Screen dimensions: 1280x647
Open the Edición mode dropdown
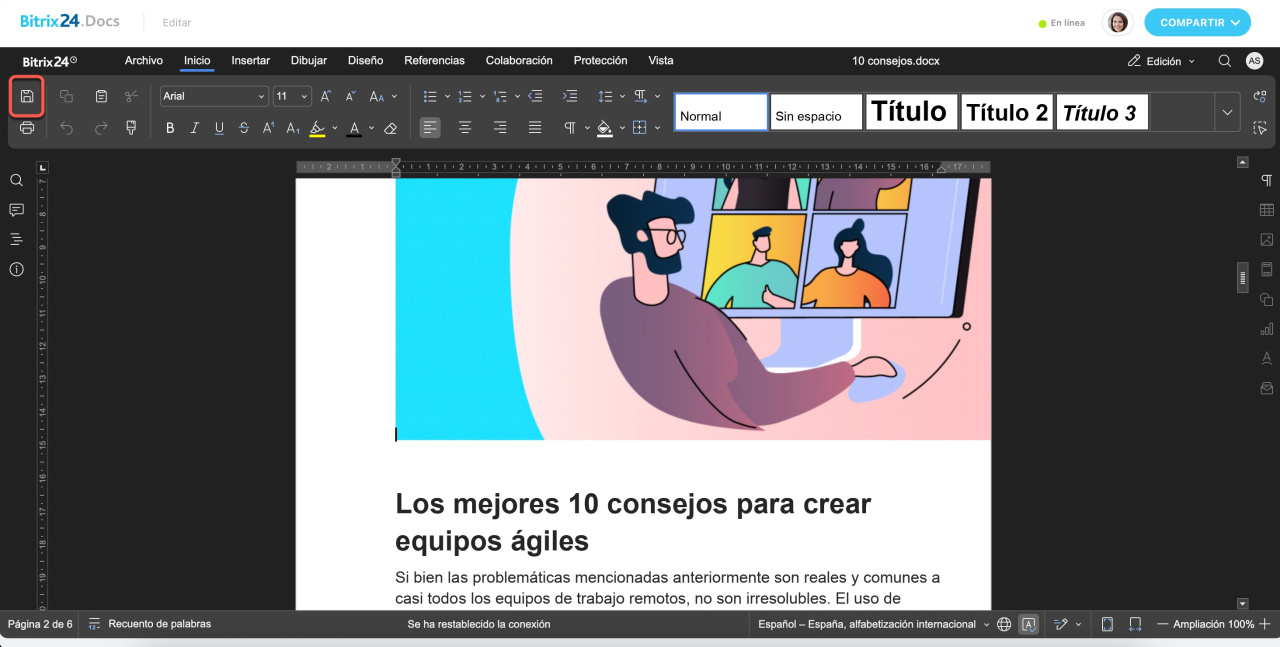[1161, 61]
